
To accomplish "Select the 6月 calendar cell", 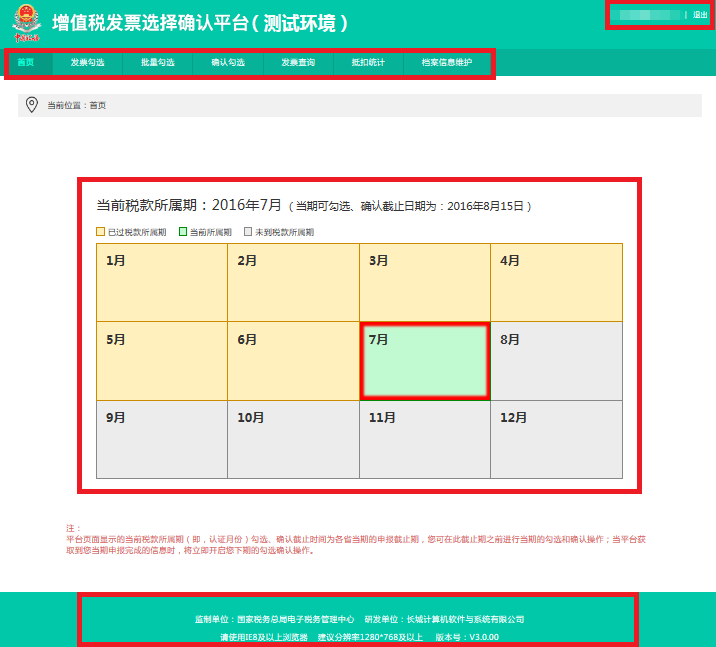I will point(294,361).
